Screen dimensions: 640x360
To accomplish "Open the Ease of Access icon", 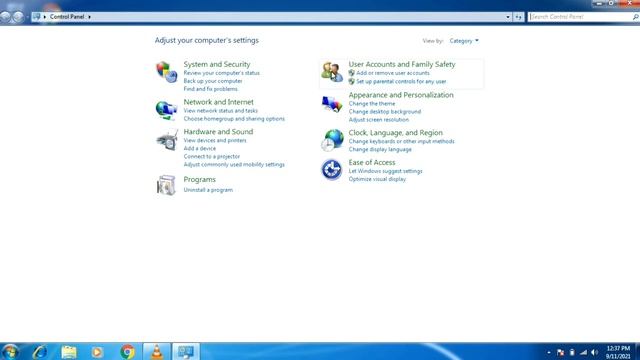I will [x=331, y=169].
